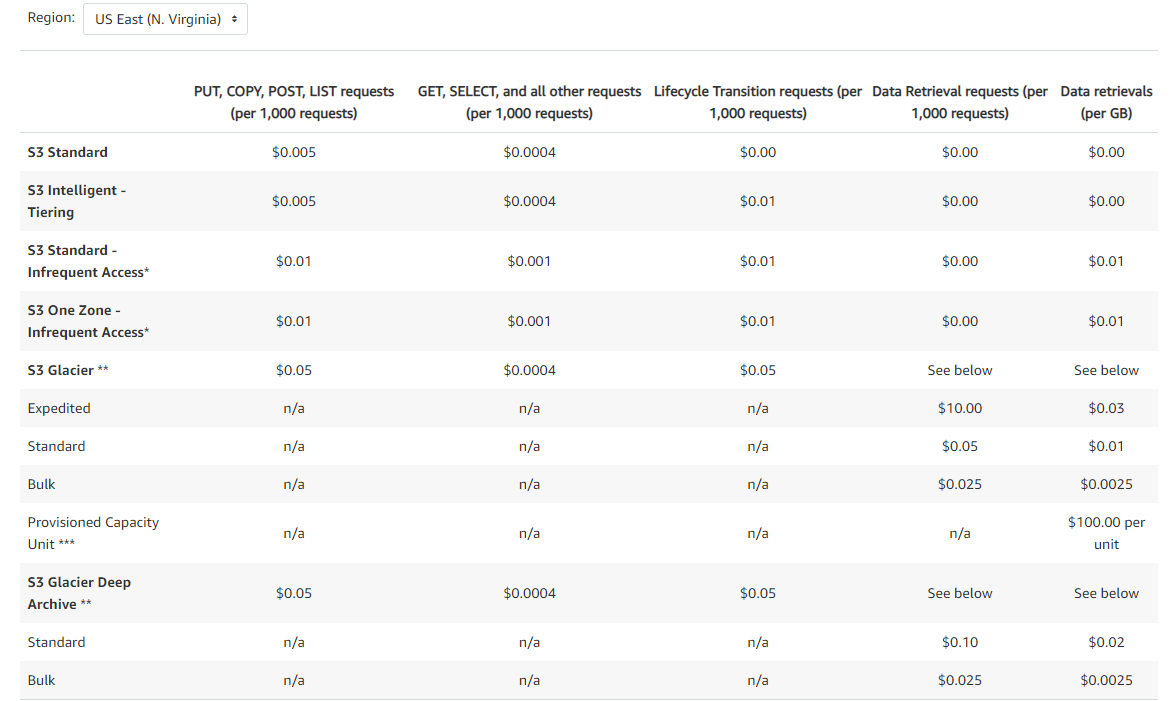This screenshot has width=1175, height=701.
Task: Click the "$0.001" GET price for S3 Standard-IA
Action: pos(529,261)
